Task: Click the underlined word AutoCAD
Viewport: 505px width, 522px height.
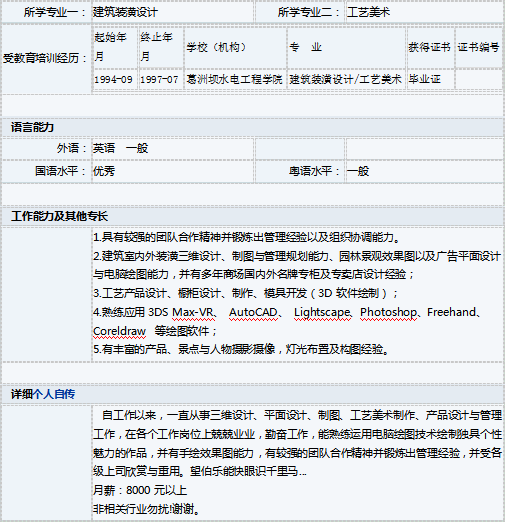Action: 253,313
